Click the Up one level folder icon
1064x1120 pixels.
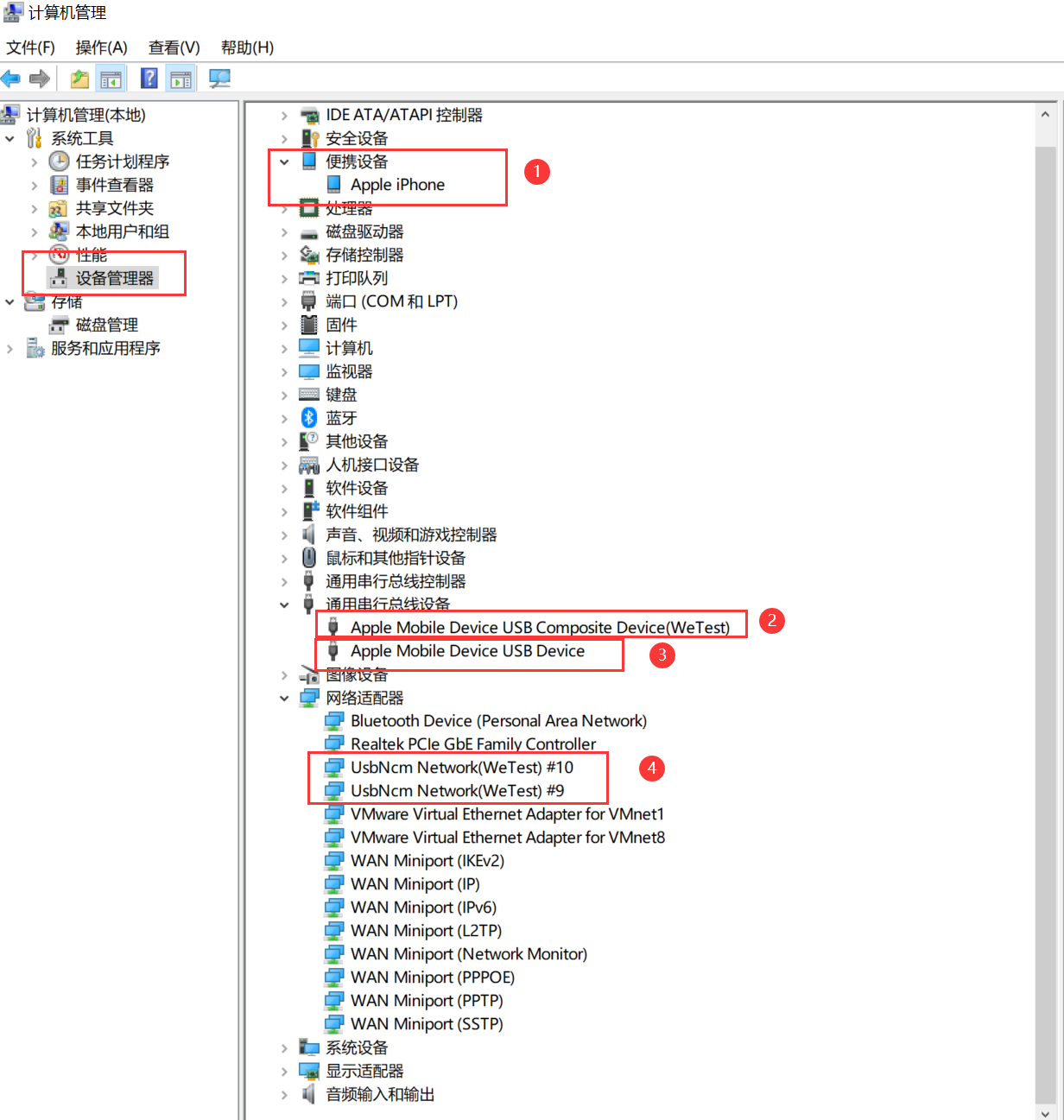(79, 79)
